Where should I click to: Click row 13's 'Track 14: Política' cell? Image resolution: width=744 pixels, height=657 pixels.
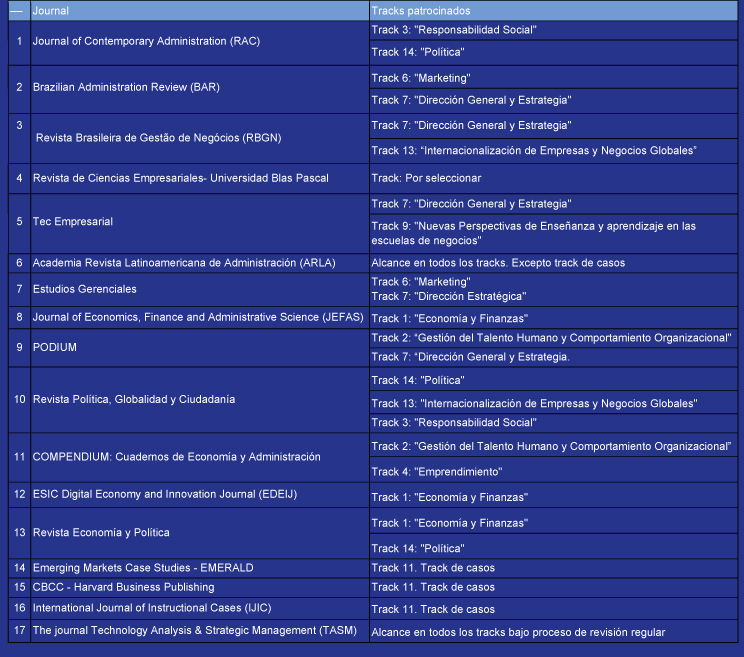(x=553, y=546)
